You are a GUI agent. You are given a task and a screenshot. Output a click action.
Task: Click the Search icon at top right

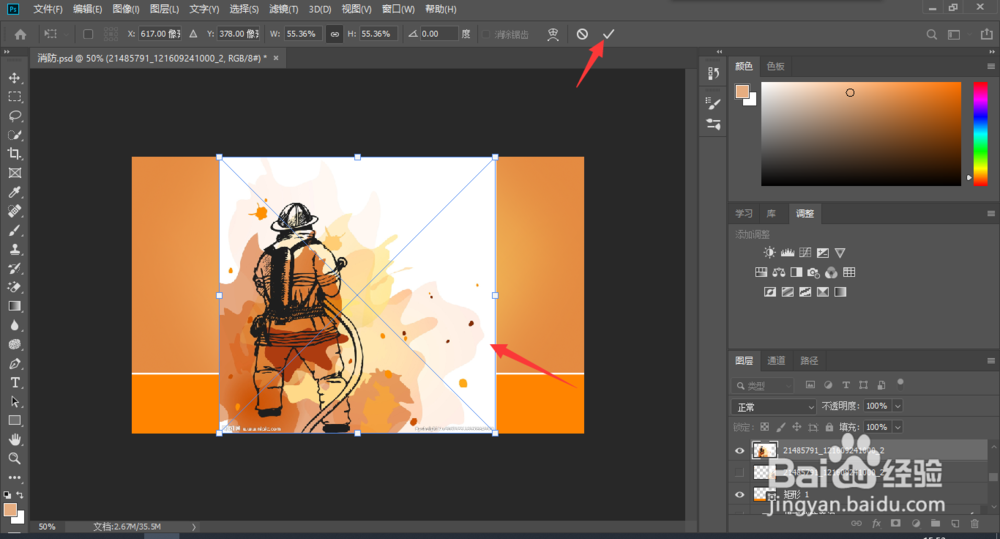[932, 34]
